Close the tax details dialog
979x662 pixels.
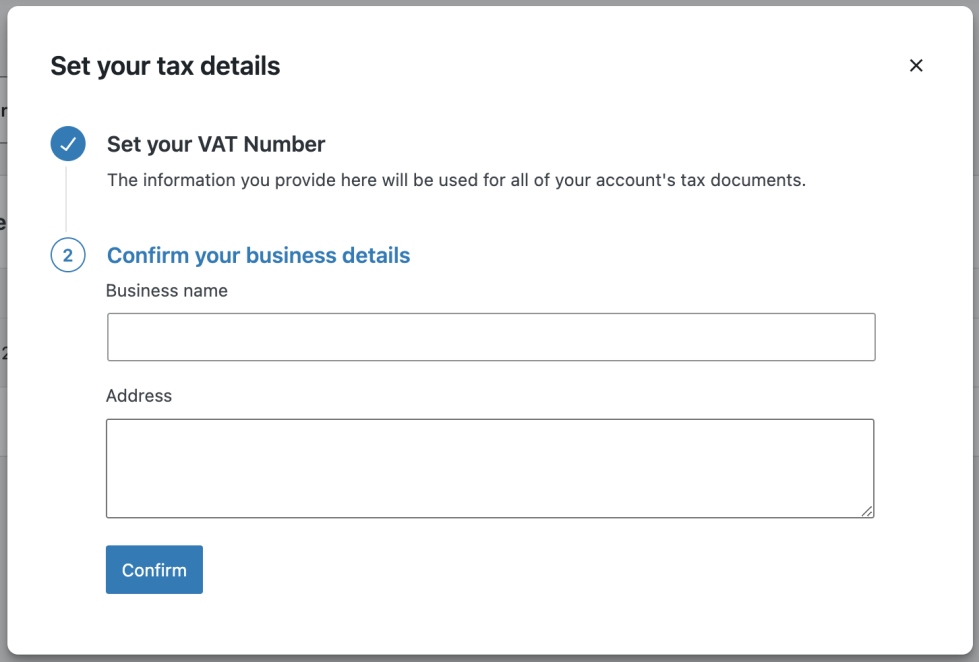coord(915,66)
